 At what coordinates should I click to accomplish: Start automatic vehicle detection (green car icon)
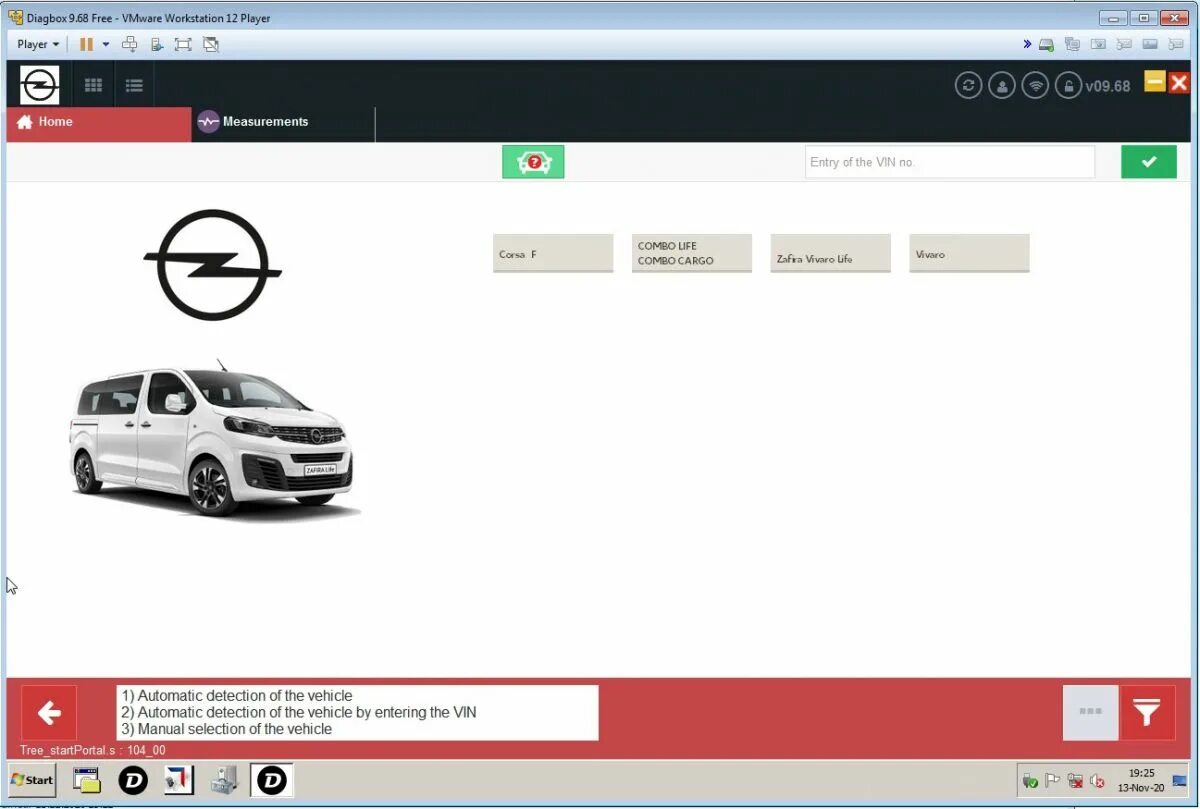[x=533, y=162]
